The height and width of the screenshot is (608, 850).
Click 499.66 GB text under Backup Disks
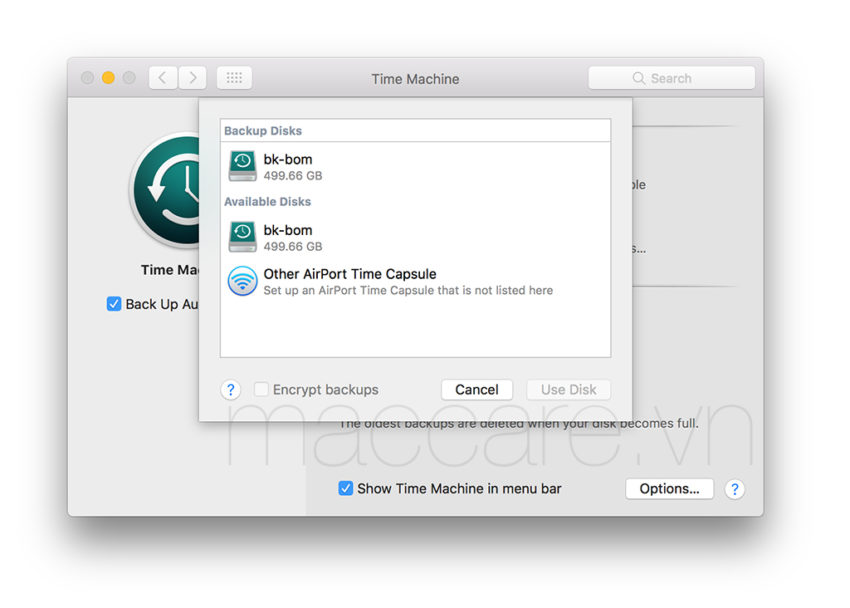coord(293,176)
